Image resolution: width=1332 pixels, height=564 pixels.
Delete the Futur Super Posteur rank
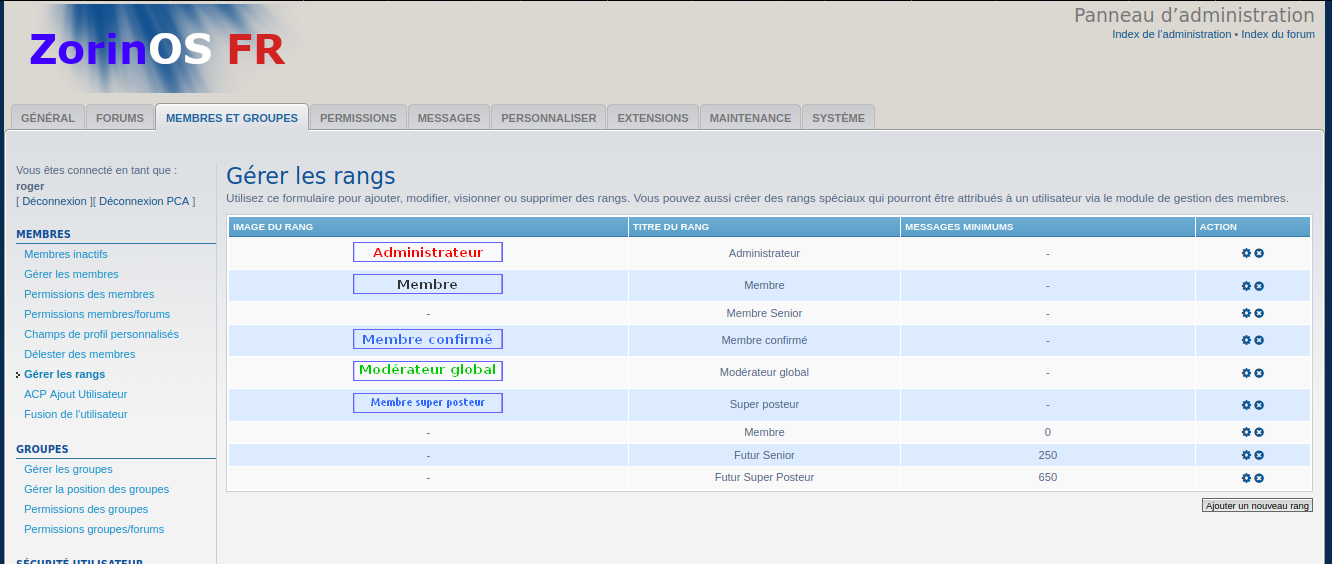tap(1259, 478)
